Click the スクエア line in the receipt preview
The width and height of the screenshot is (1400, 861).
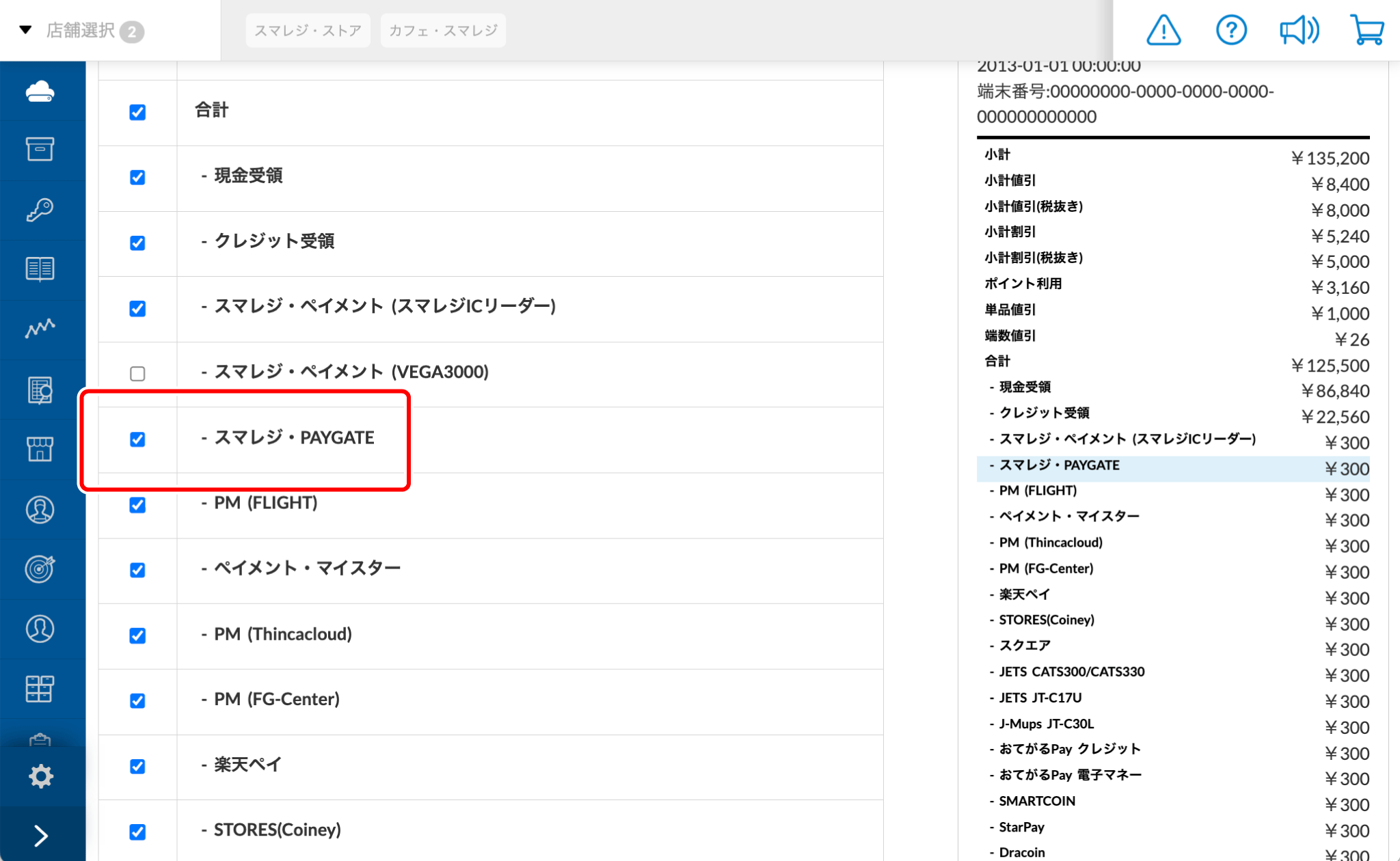pos(1173,648)
